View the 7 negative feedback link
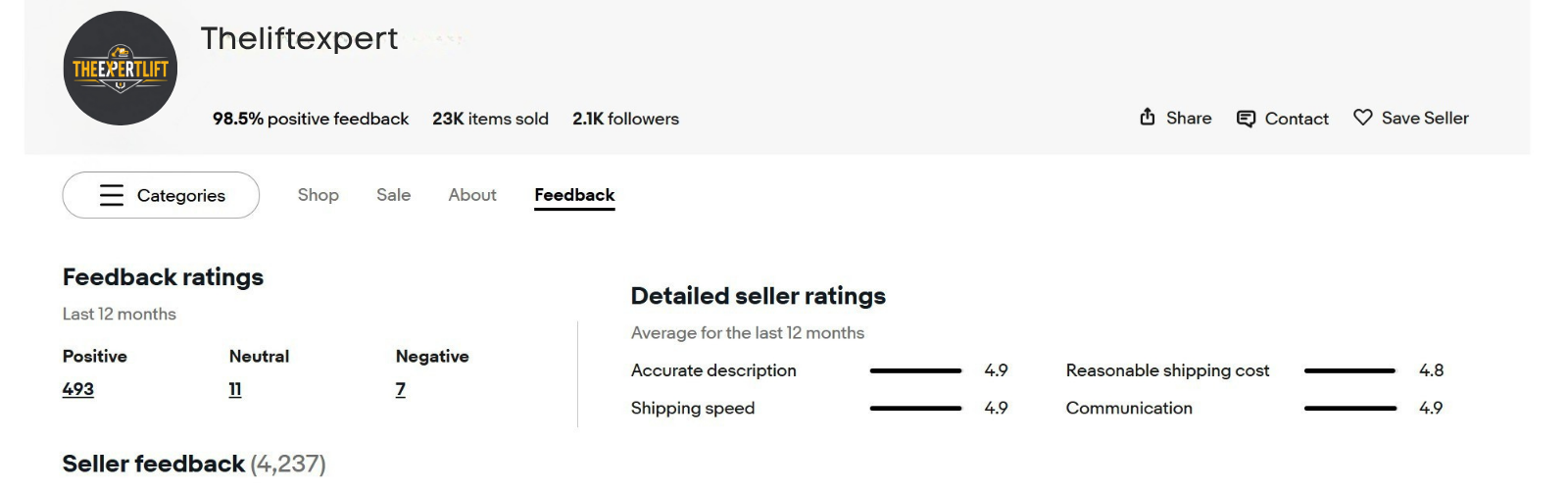Image resolution: width=1568 pixels, height=490 pixels. (x=400, y=389)
